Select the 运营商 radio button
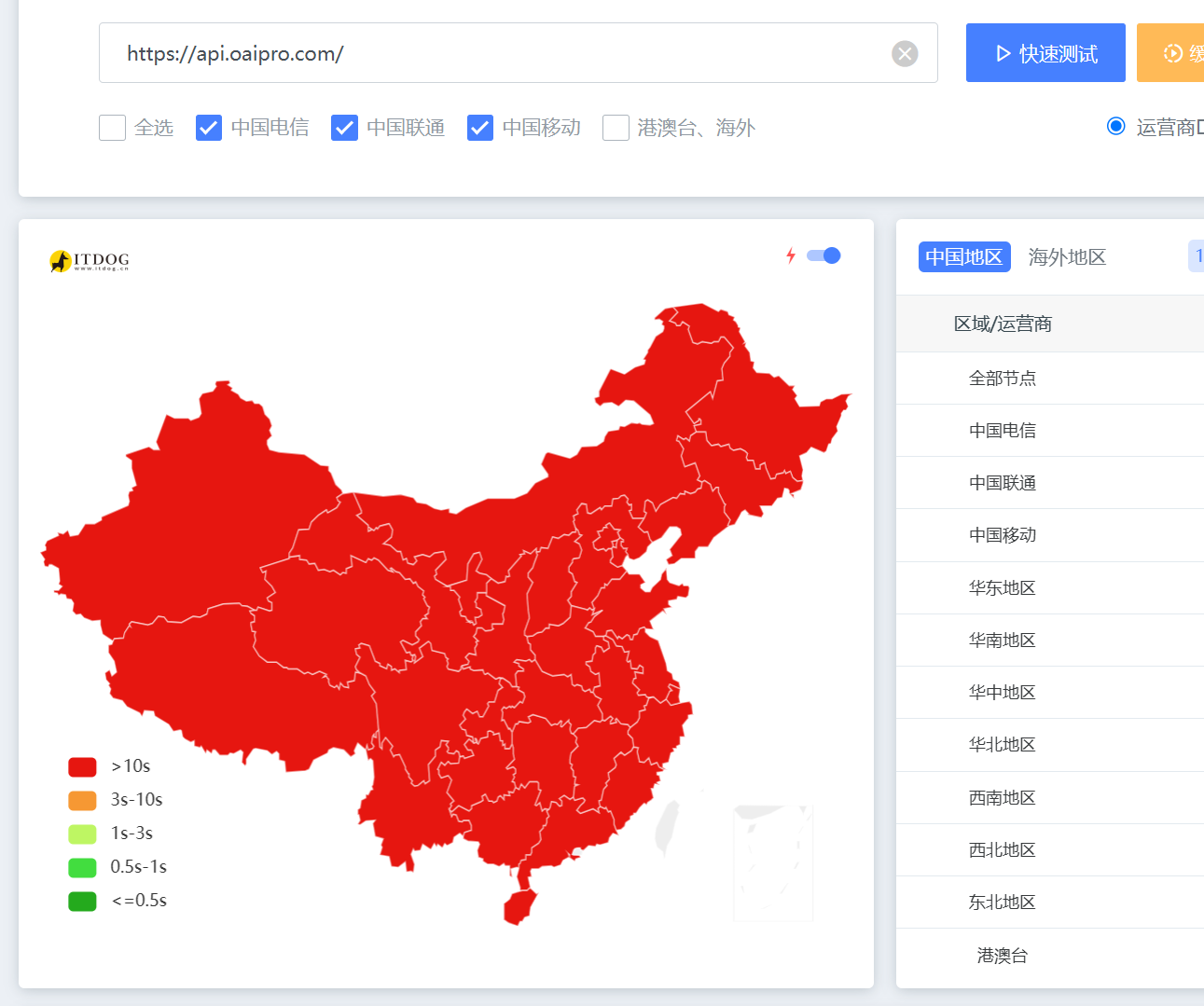 point(1115,126)
